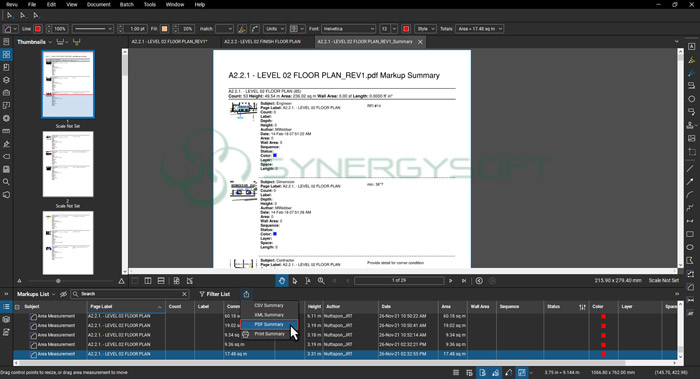Choose CSV Summary from the dropdown
Viewport: 700px width, 379px height.
pyautogui.click(x=269, y=305)
